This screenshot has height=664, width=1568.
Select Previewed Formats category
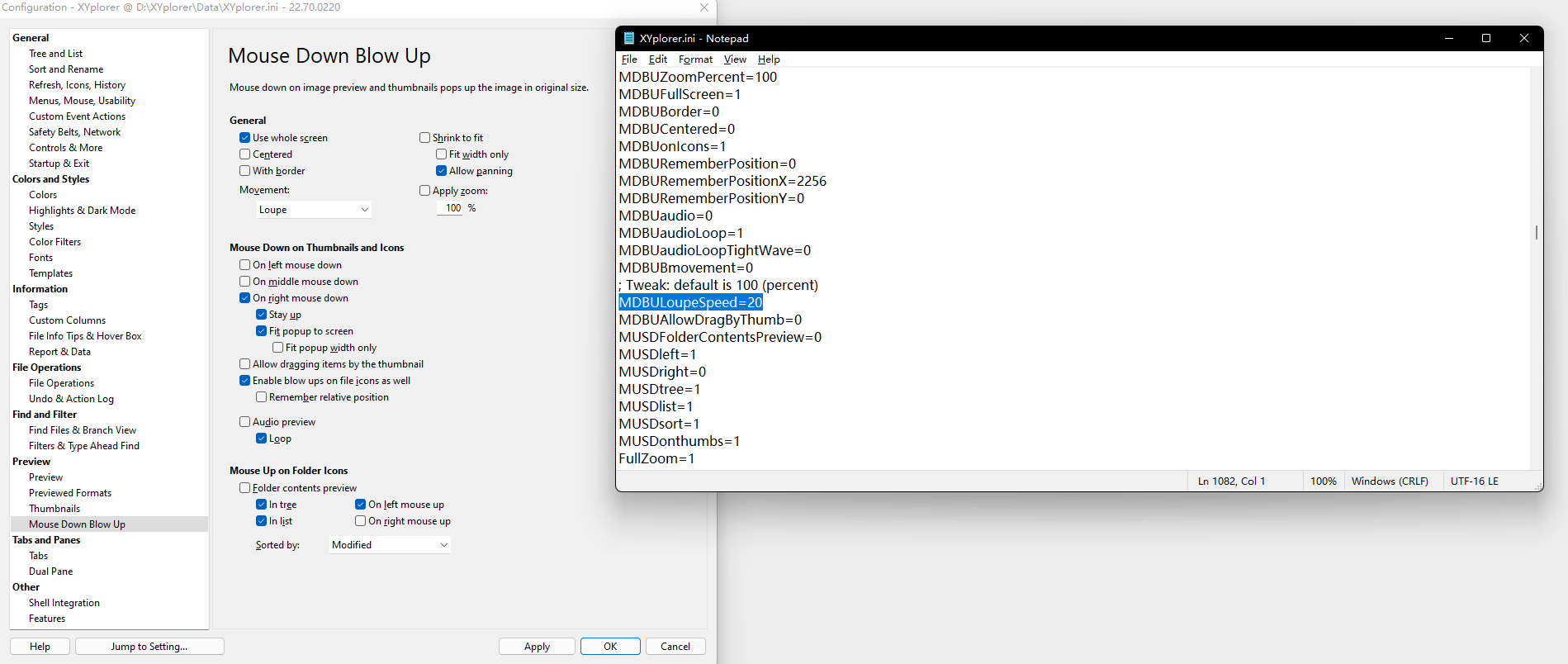[x=70, y=493]
